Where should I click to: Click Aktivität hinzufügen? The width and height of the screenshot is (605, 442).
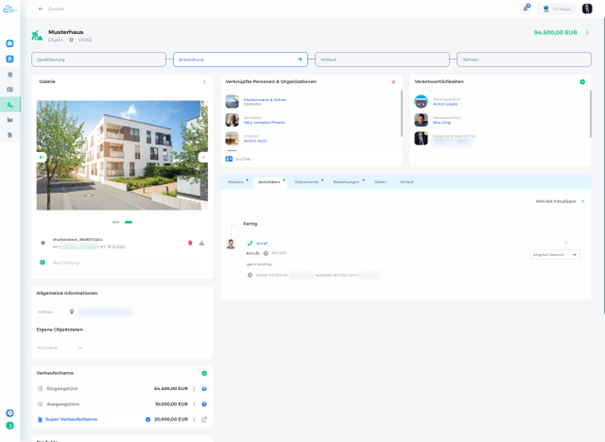(559, 201)
